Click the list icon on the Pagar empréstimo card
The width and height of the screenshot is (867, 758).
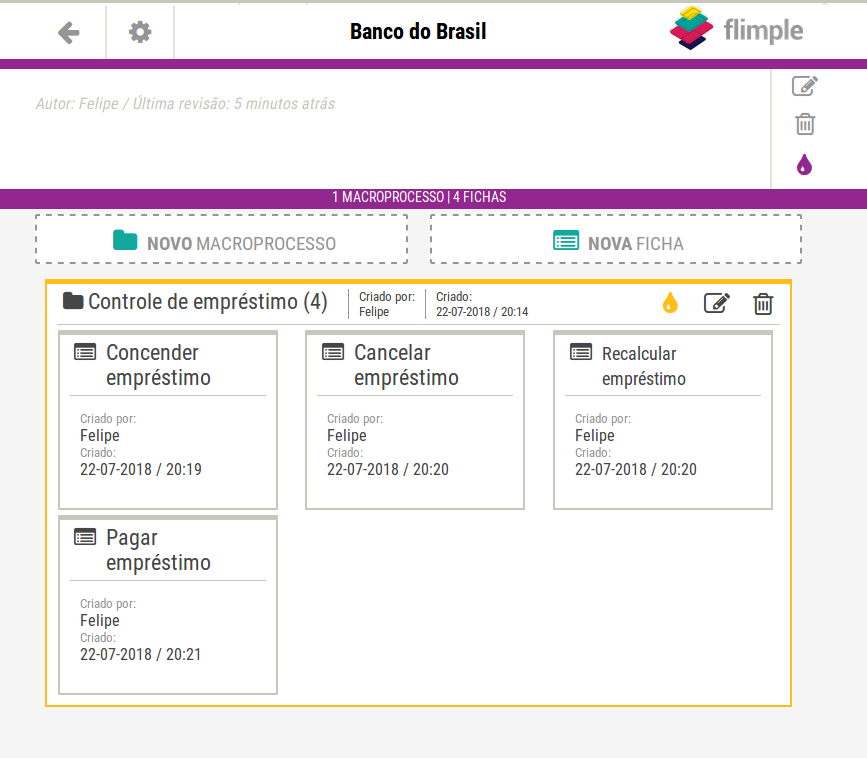coord(85,537)
